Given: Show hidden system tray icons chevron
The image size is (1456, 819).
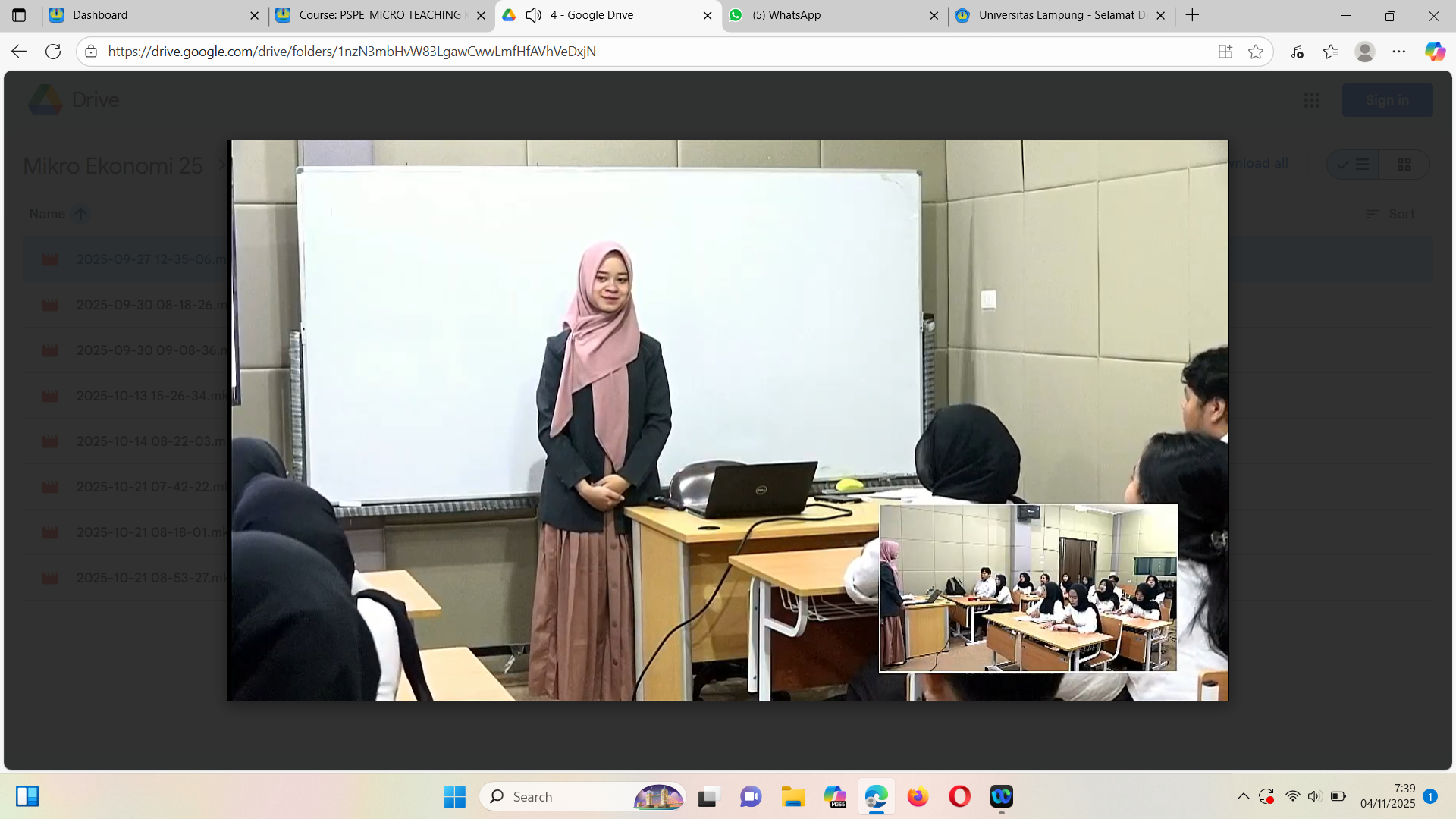Looking at the screenshot, I should [1243, 796].
